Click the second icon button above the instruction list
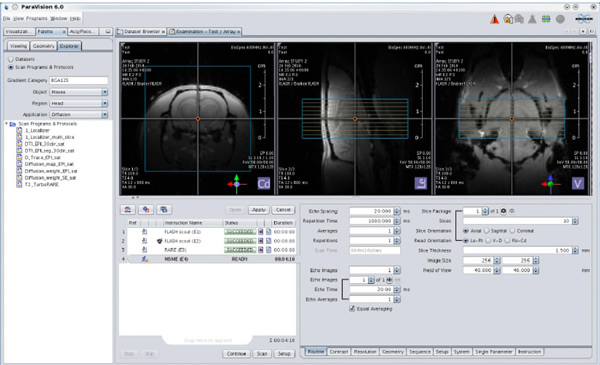 [x=146, y=210]
